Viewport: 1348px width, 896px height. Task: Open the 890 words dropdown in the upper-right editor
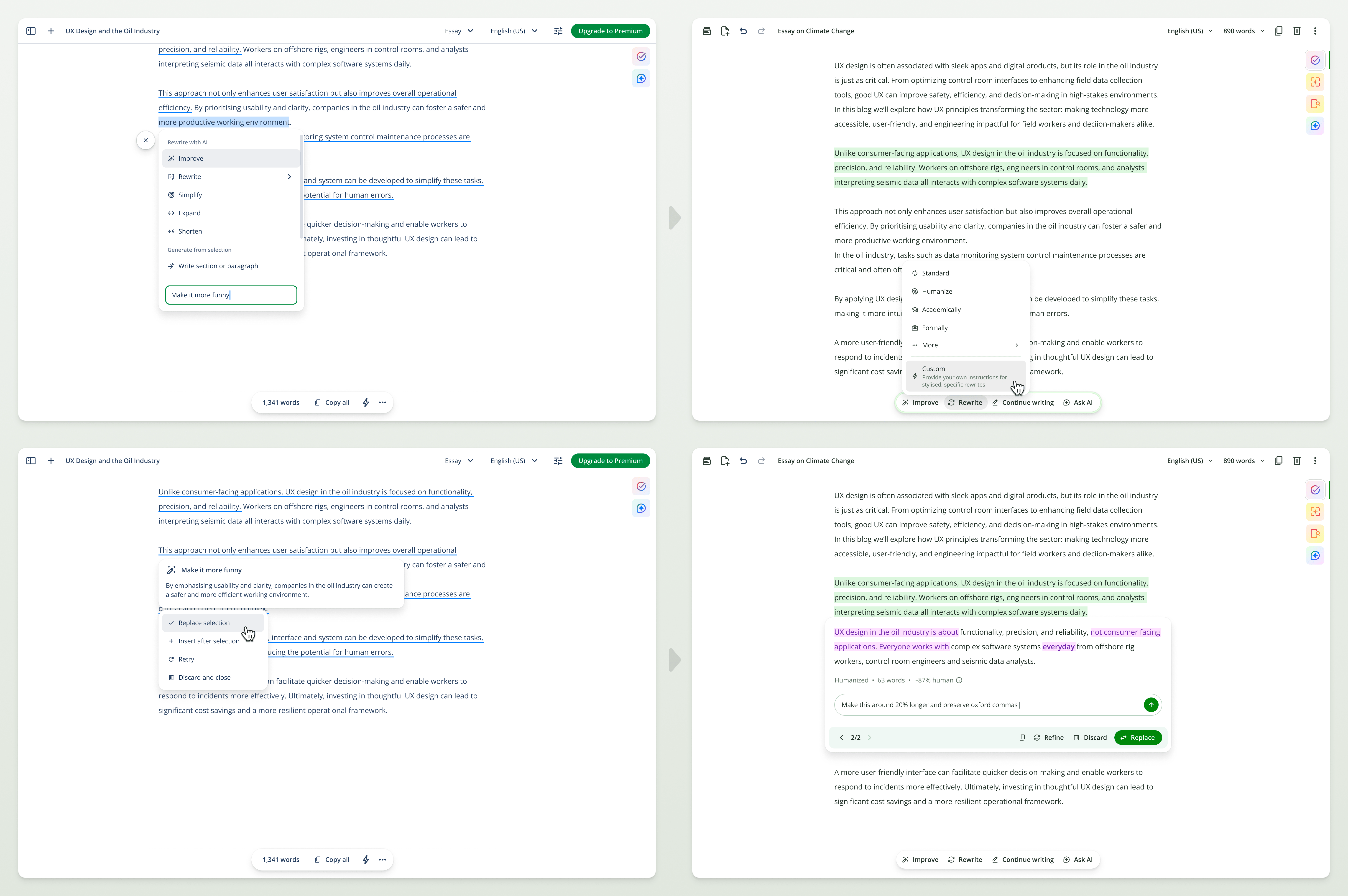pos(1243,31)
